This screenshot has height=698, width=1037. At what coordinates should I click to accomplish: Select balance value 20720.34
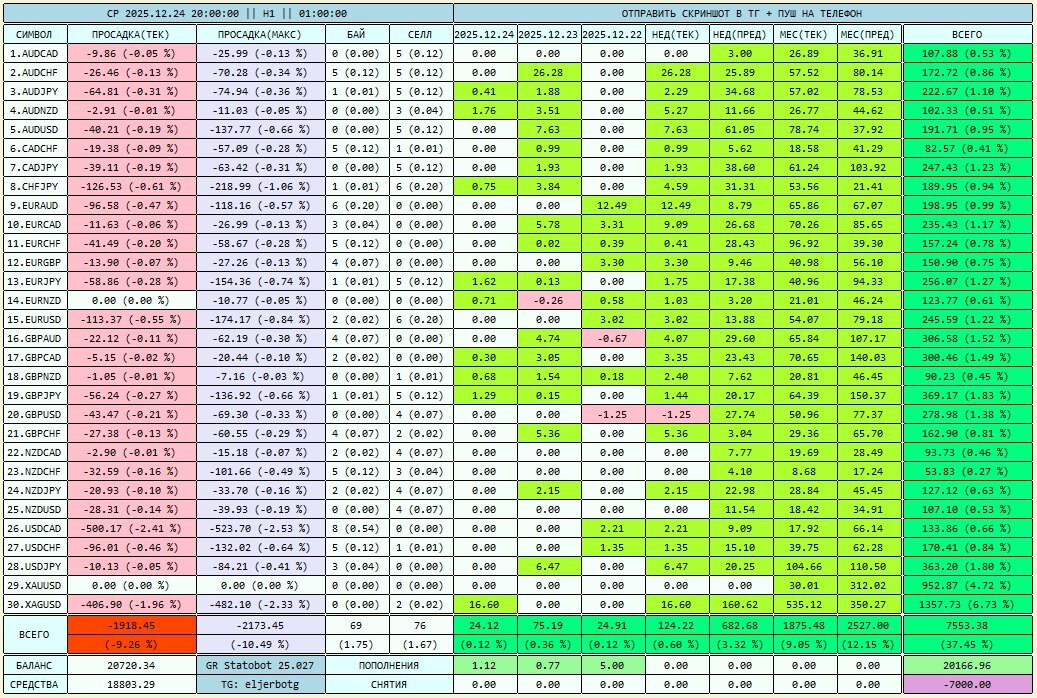pyautogui.click(x=131, y=666)
